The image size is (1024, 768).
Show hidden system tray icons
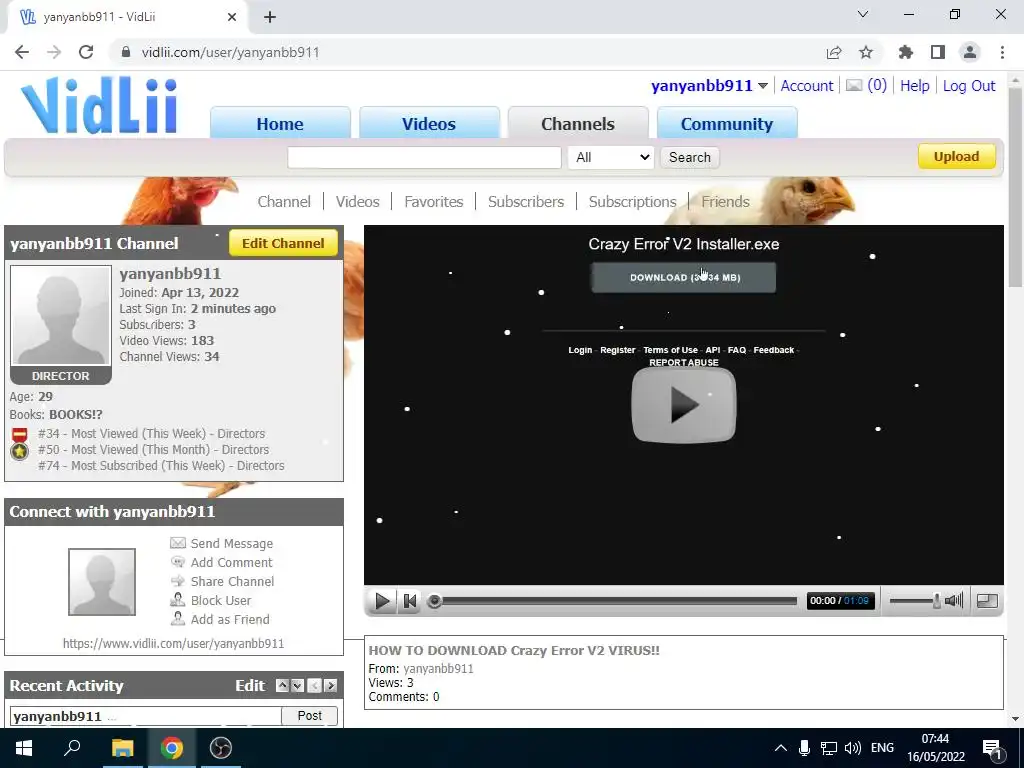tap(781, 748)
